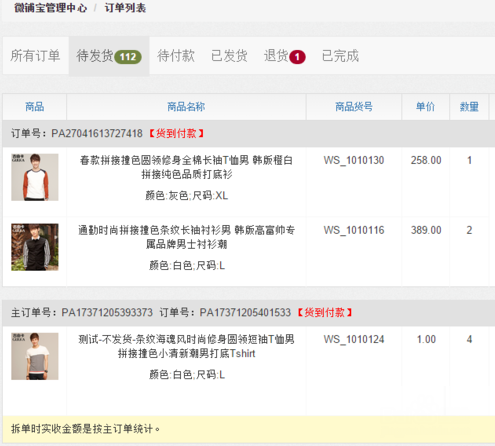Screen dimensions: 495x446
Task: Click the 订单列表 breadcrumb
Action: click(x=125, y=8)
